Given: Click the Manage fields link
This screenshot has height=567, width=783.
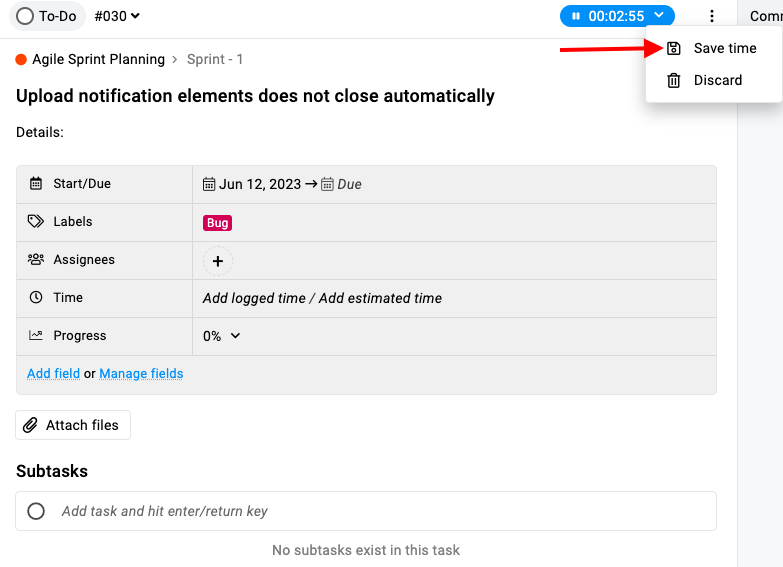Looking at the screenshot, I should coord(141,374).
